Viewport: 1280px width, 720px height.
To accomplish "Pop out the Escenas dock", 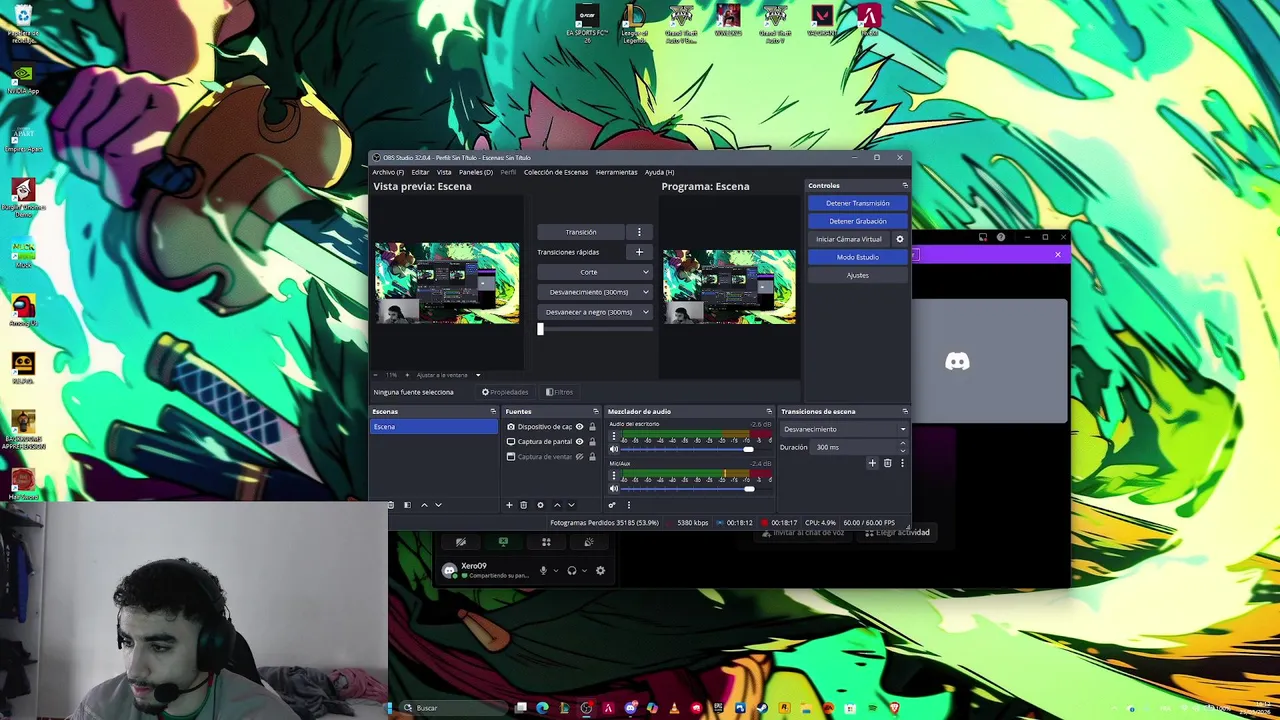I will 492,411.
